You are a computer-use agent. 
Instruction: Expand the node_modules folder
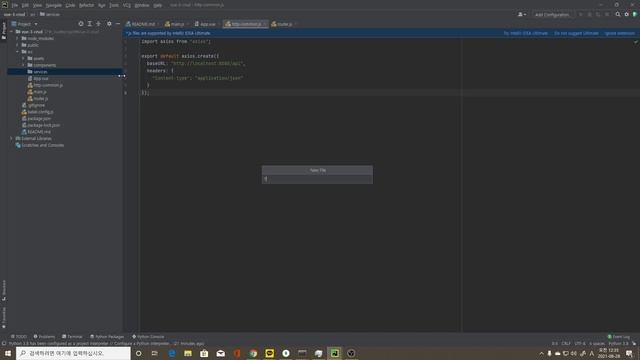(x=17, y=38)
